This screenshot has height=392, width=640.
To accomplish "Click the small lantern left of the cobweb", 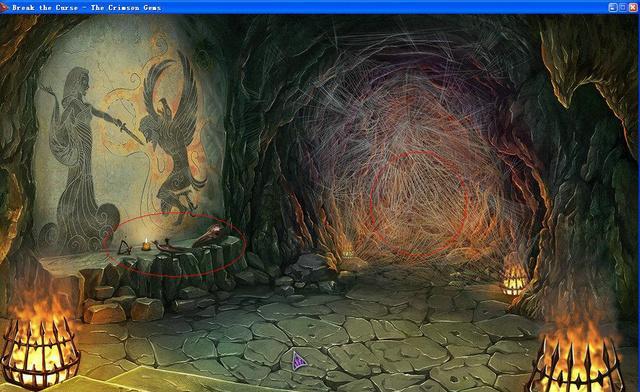I will pyautogui.click(x=348, y=252).
